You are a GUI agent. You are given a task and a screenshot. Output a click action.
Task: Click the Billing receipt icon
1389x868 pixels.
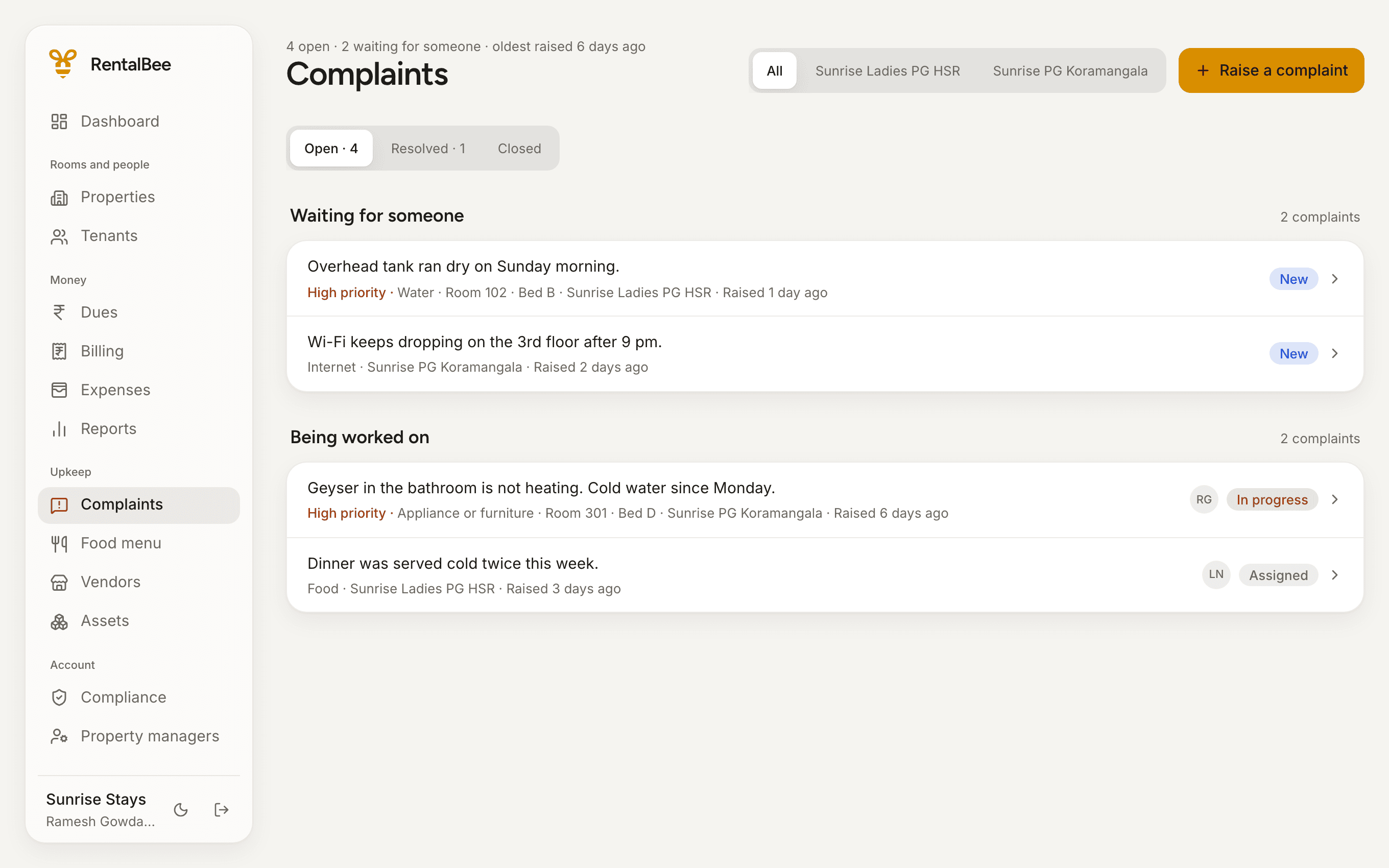[x=59, y=351]
